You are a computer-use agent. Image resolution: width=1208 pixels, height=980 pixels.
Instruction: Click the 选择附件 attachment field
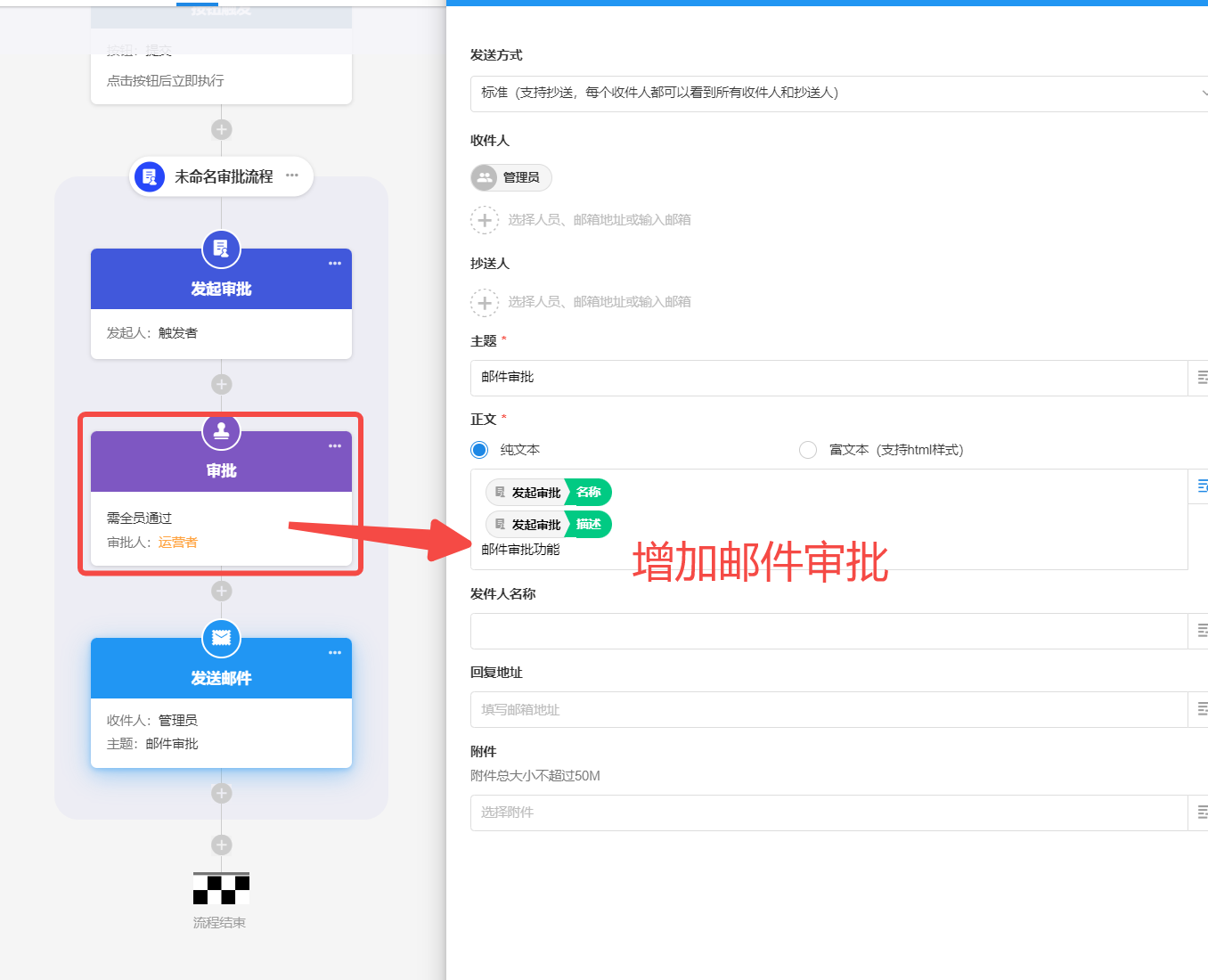[829, 813]
